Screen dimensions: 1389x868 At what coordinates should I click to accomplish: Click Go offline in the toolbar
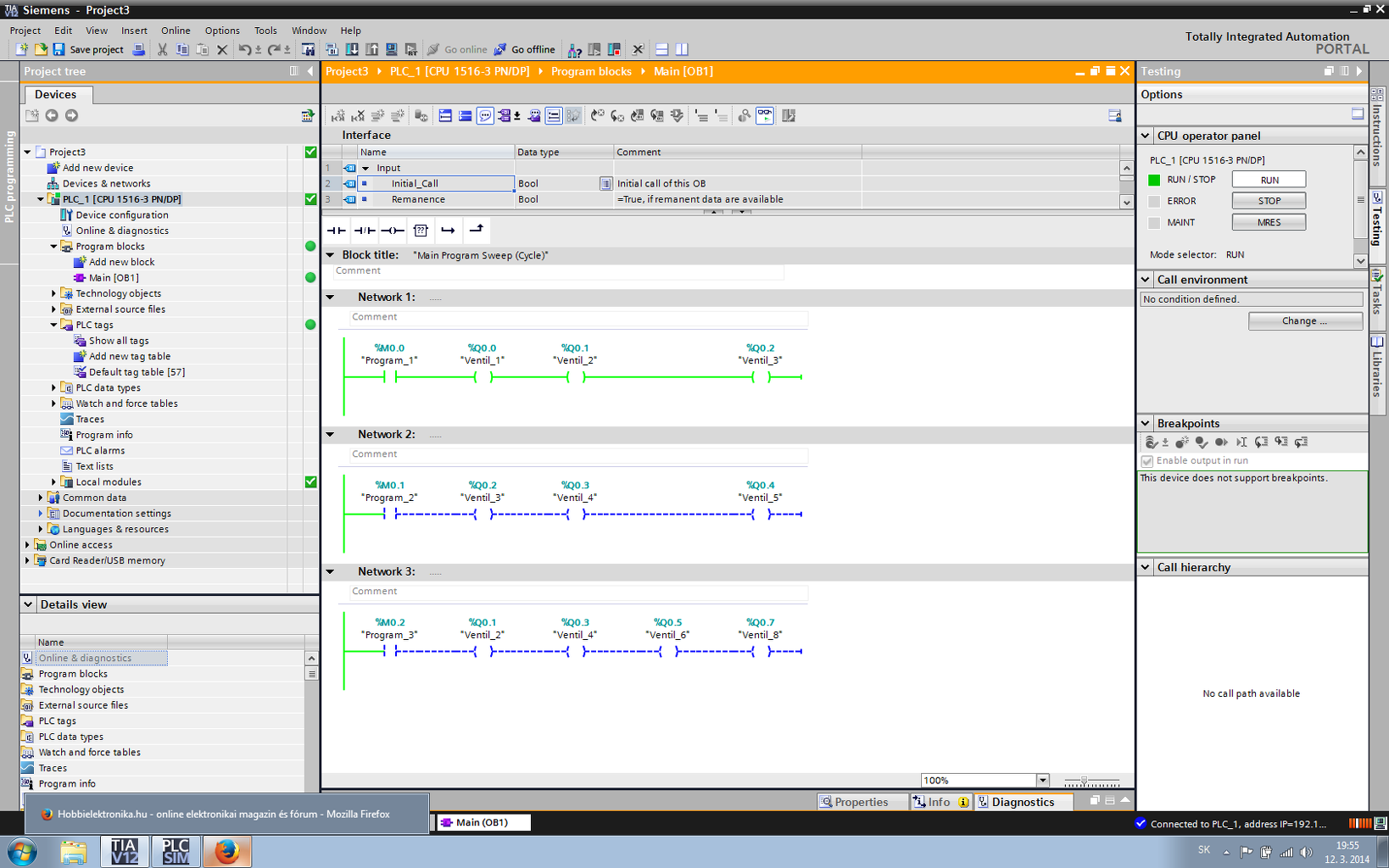tap(525, 49)
